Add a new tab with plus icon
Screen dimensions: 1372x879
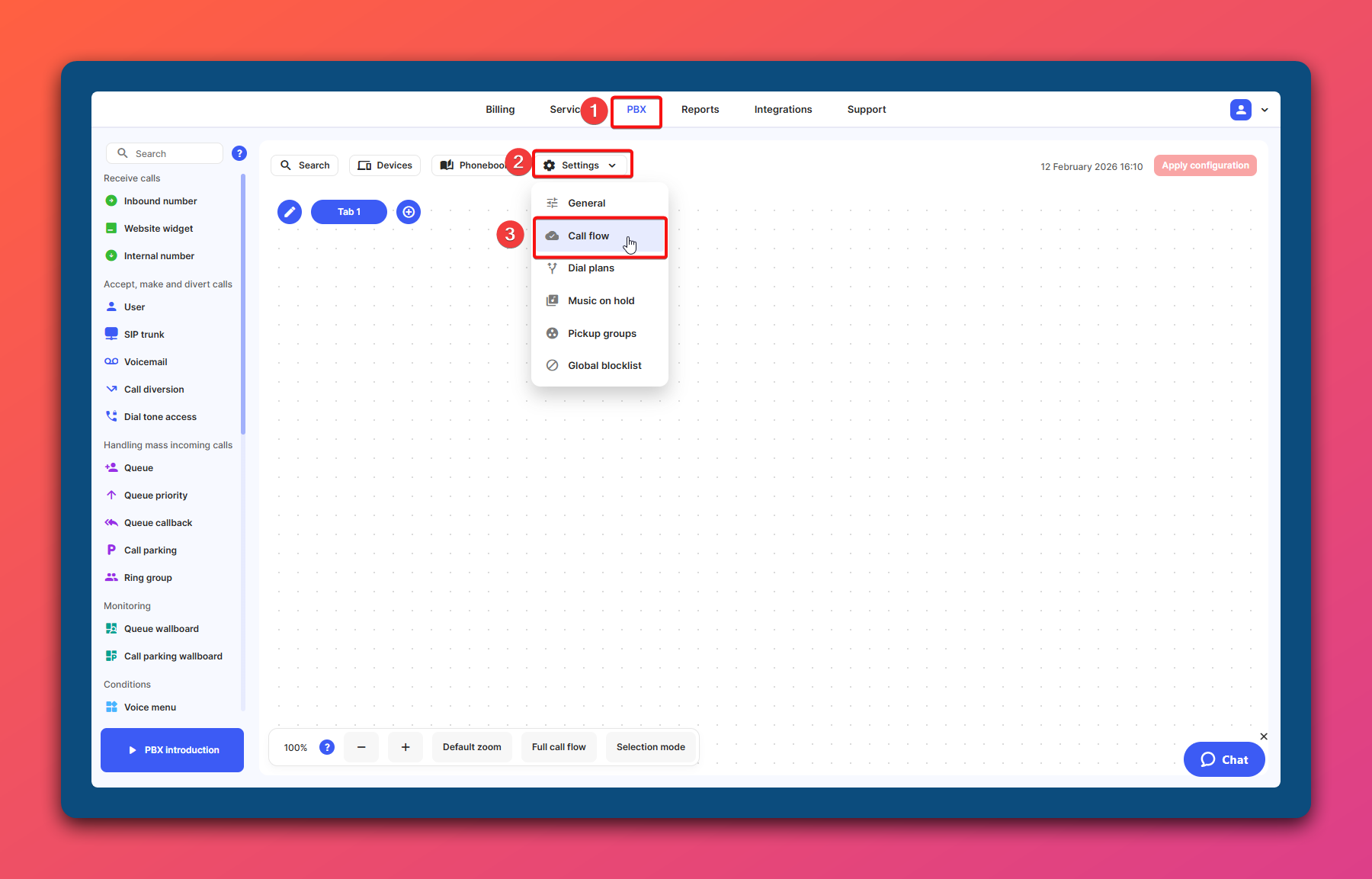click(x=409, y=212)
